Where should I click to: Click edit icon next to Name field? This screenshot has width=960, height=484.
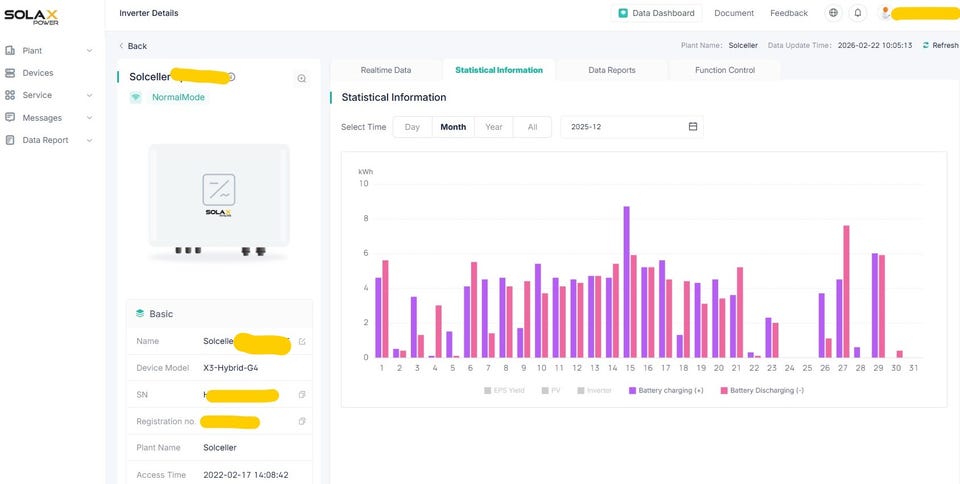(302, 342)
